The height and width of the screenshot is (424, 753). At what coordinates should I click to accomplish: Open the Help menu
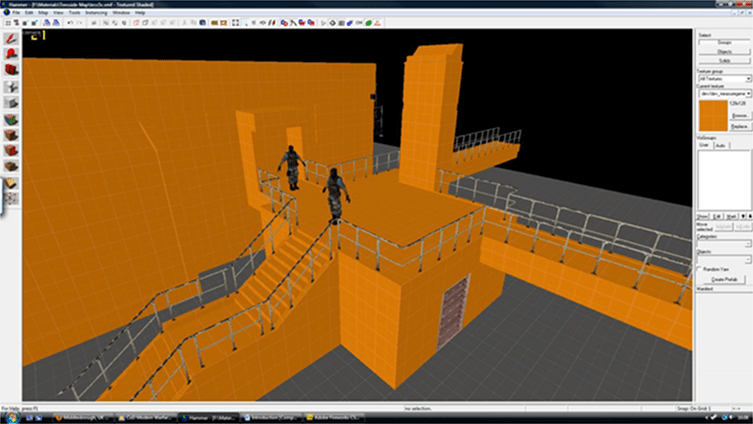(140, 12)
